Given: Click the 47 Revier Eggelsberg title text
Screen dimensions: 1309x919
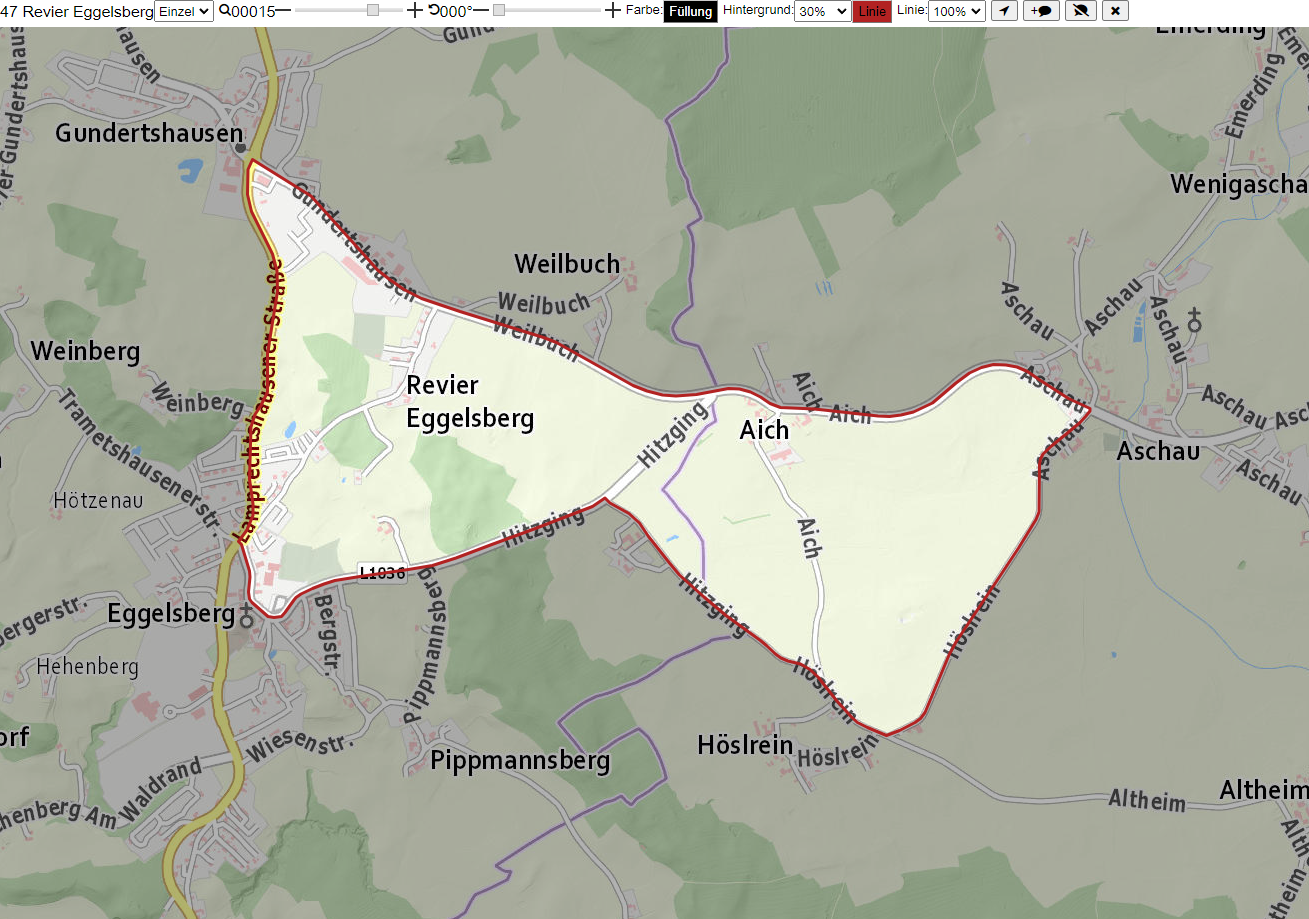Looking at the screenshot, I should click(x=77, y=11).
